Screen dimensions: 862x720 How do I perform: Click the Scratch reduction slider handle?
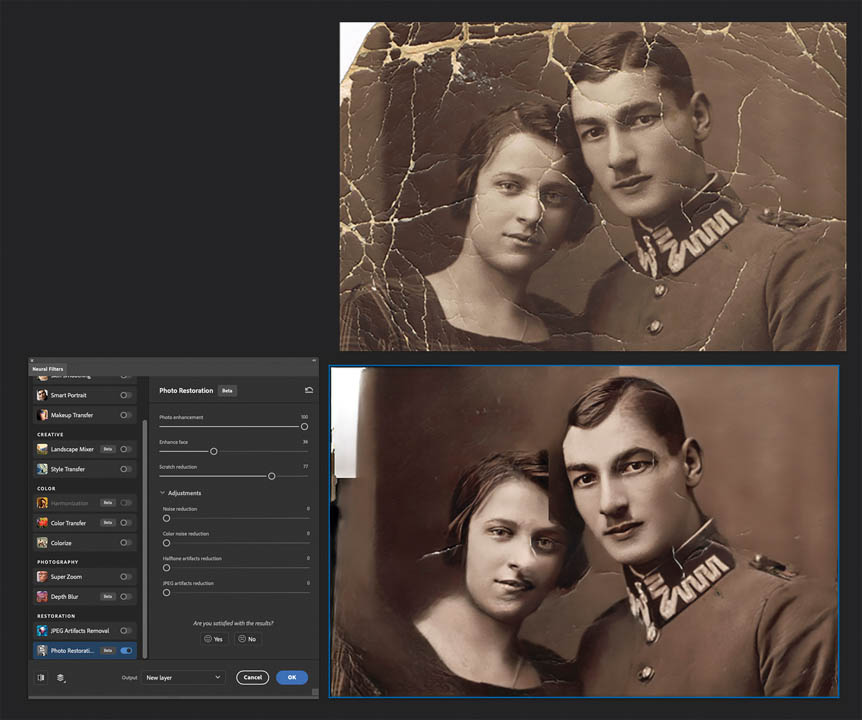pyautogui.click(x=271, y=476)
